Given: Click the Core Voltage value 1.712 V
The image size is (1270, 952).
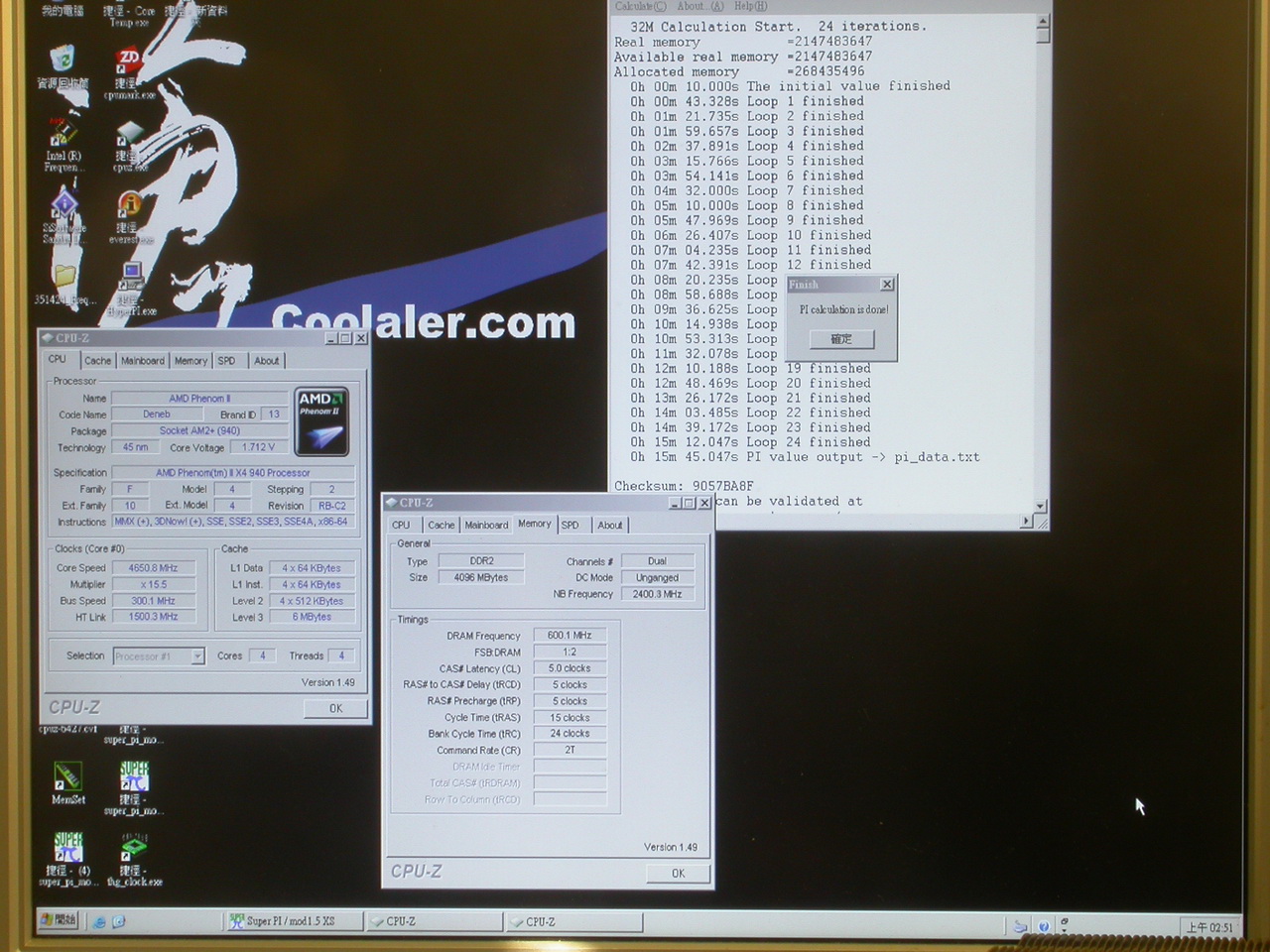Looking at the screenshot, I should coord(259,448).
